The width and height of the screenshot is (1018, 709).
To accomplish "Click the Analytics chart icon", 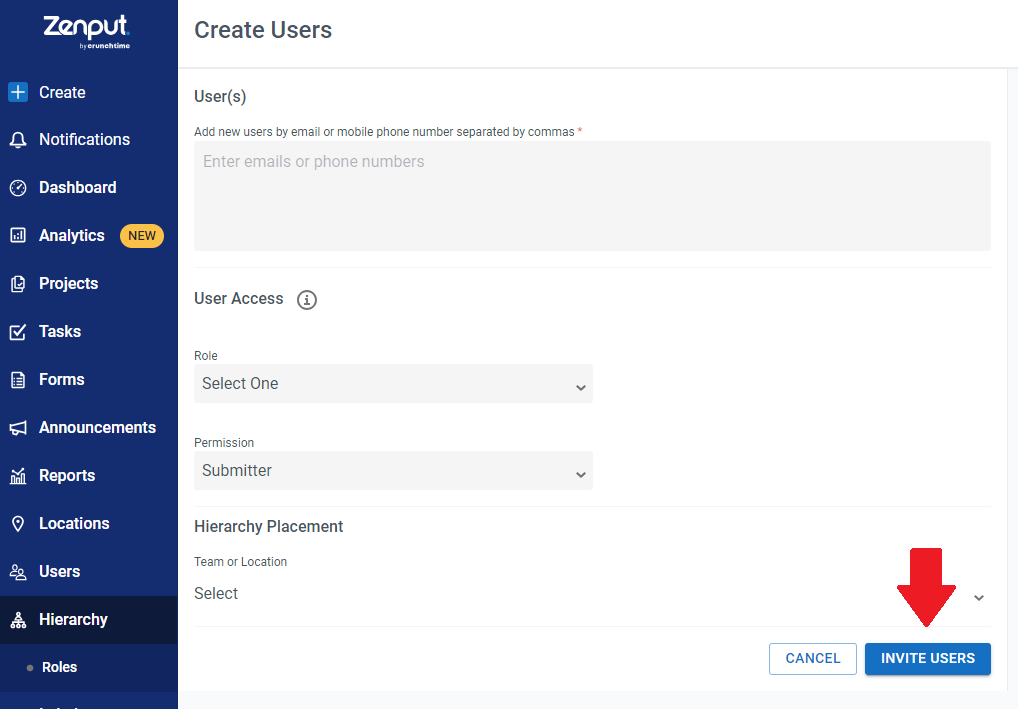I will pyautogui.click(x=18, y=235).
